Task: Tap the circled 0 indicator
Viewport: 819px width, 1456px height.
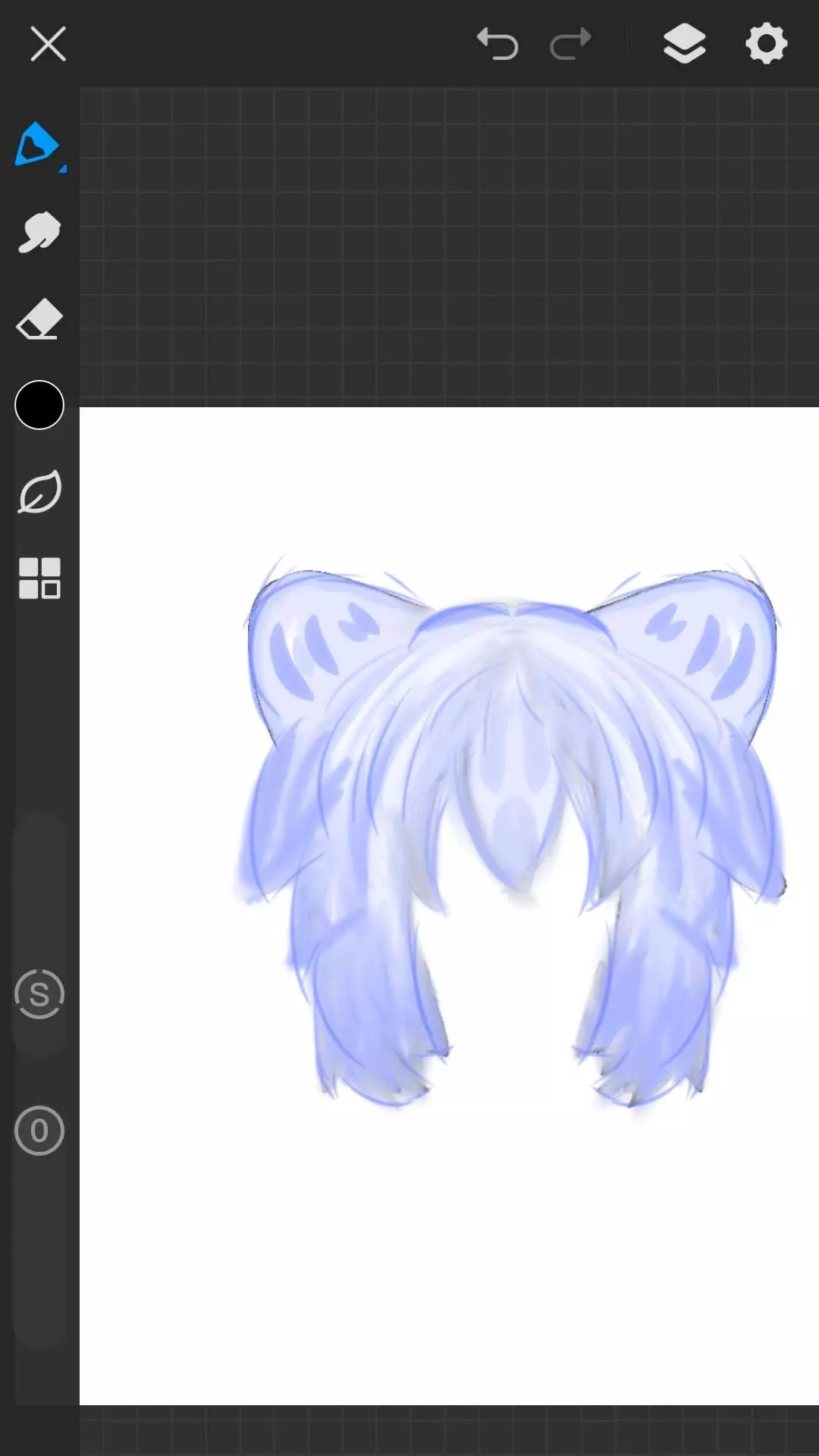Action: 39,1131
